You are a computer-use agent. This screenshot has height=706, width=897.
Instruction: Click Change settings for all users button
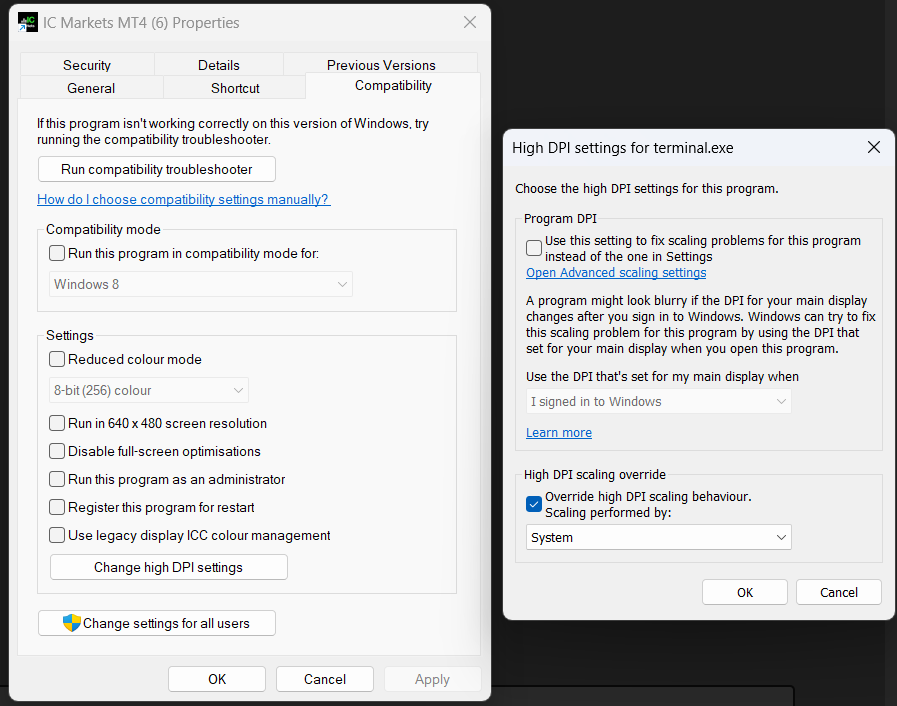pos(157,623)
